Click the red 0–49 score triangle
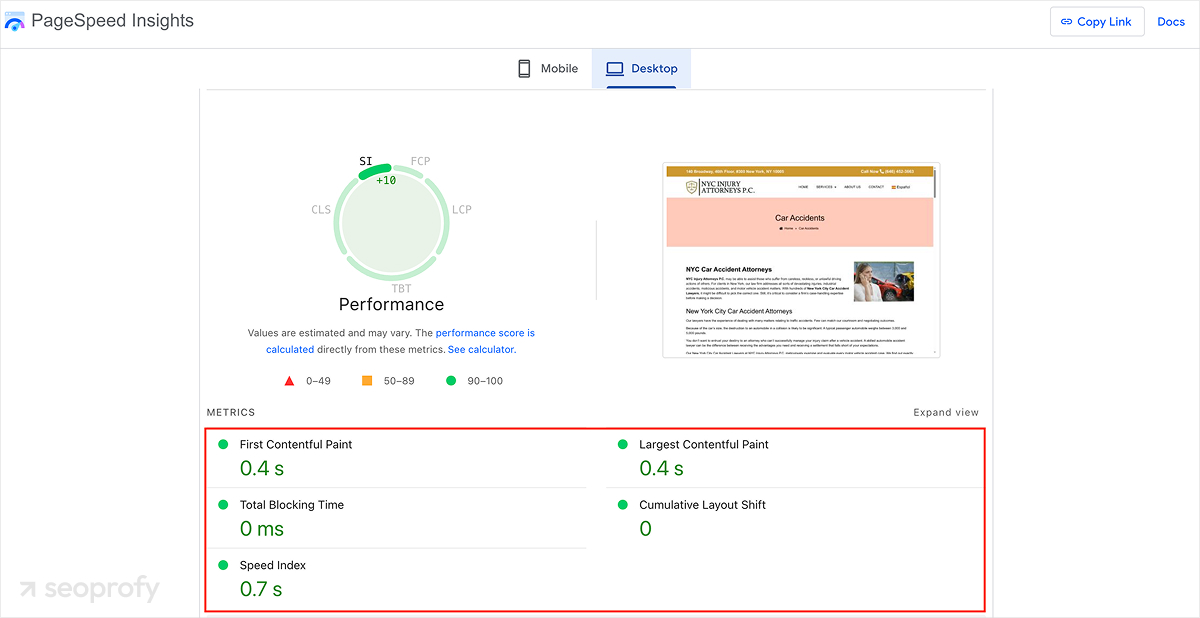This screenshot has height=618, width=1200. (289, 380)
